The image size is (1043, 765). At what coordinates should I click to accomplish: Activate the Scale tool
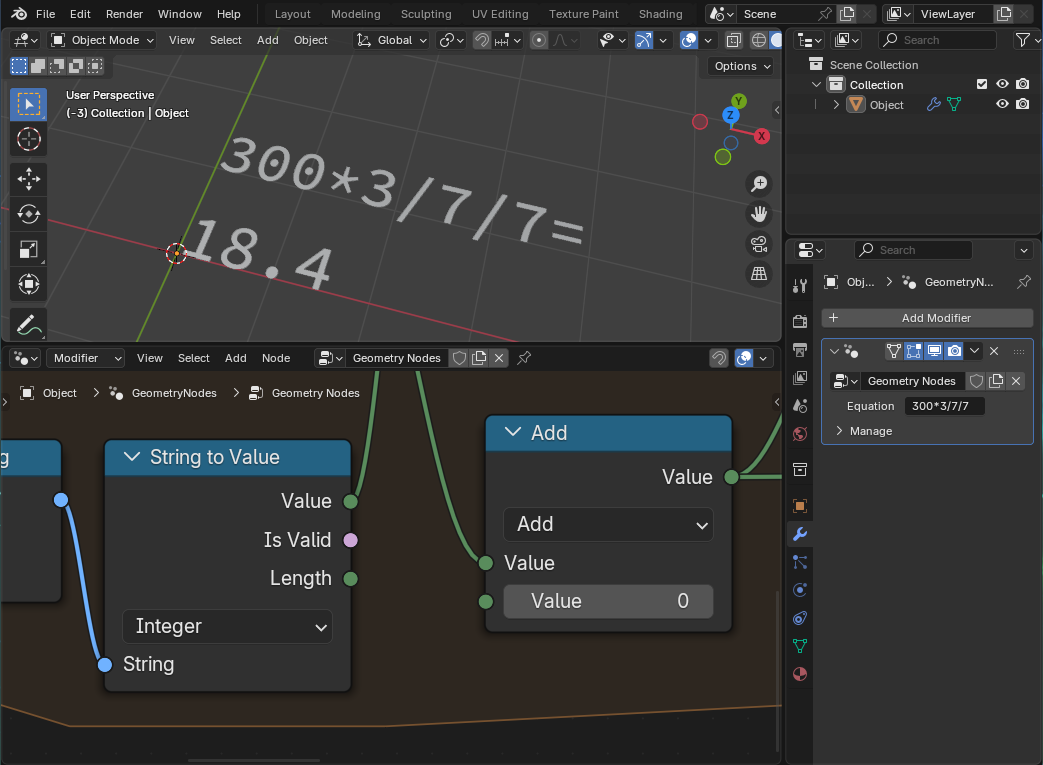click(29, 249)
